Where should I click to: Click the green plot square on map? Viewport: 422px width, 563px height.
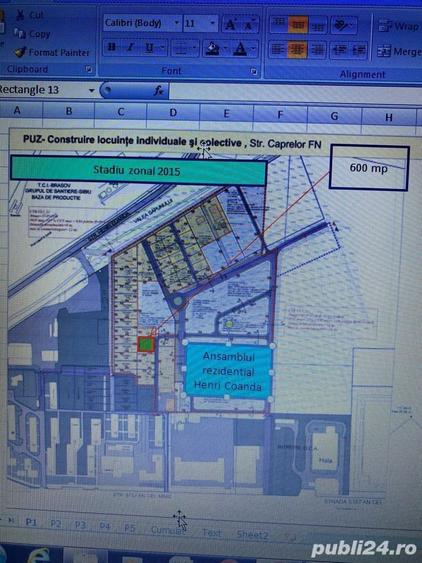click(146, 344)
